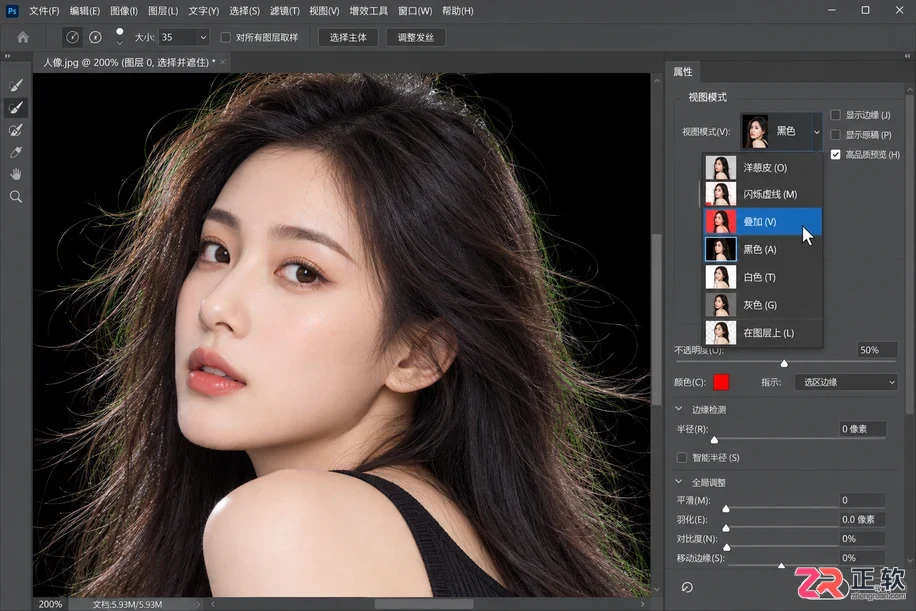Click the 选择主体 button
The image size is (916, 611).
pos(348,37)
